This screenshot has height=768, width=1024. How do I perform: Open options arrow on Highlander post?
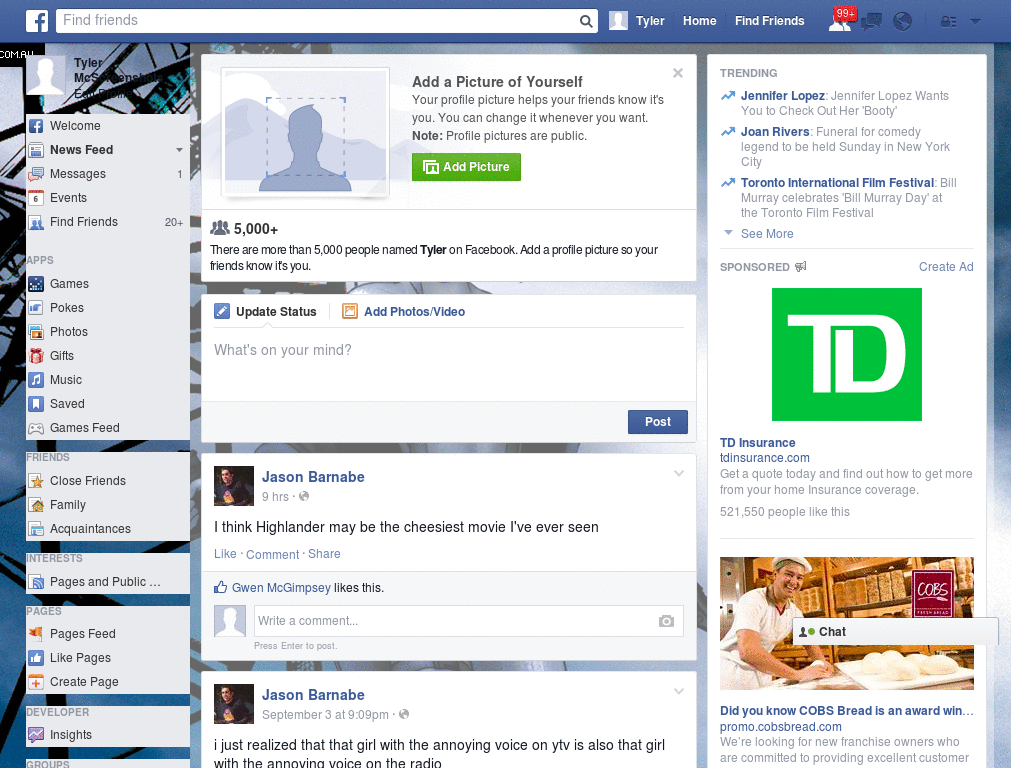(679, 473)
